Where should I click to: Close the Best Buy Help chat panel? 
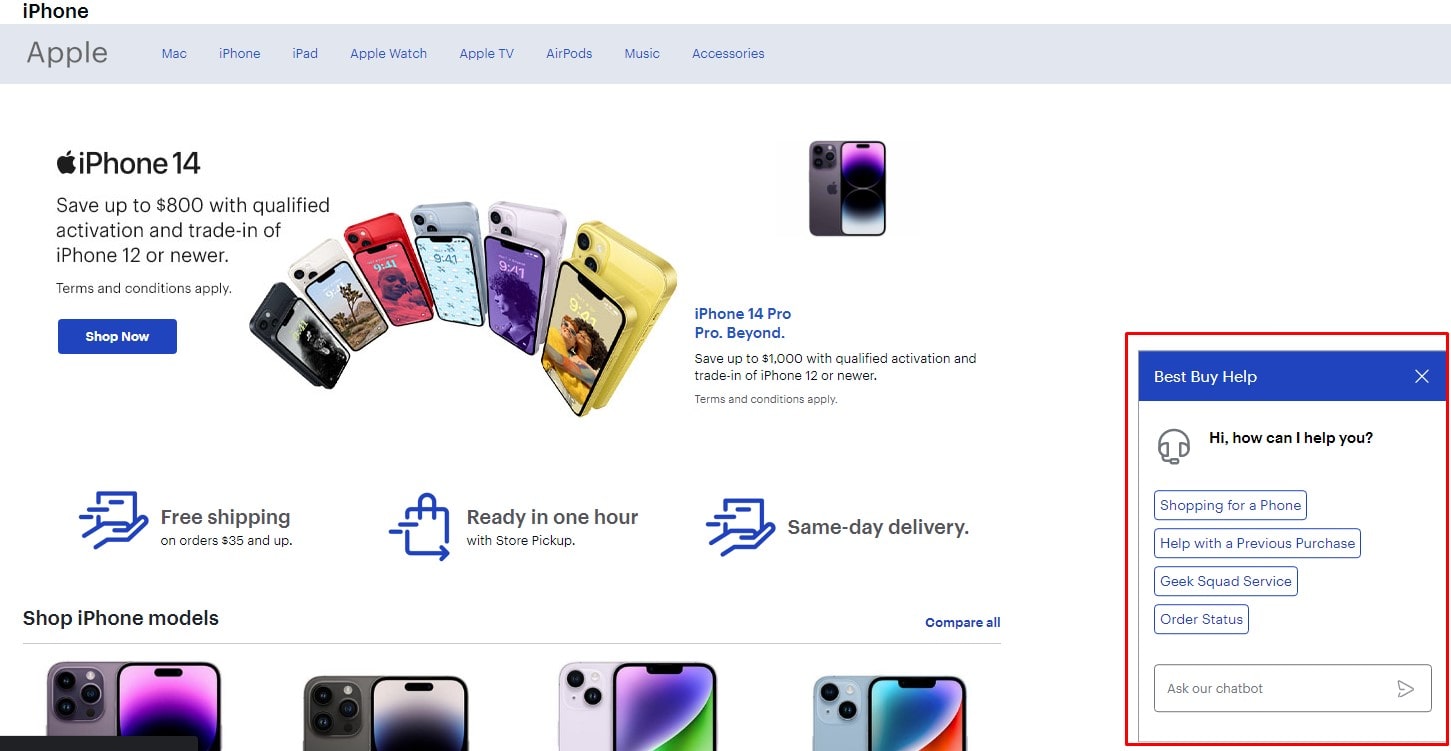(x=1422, y=376)
